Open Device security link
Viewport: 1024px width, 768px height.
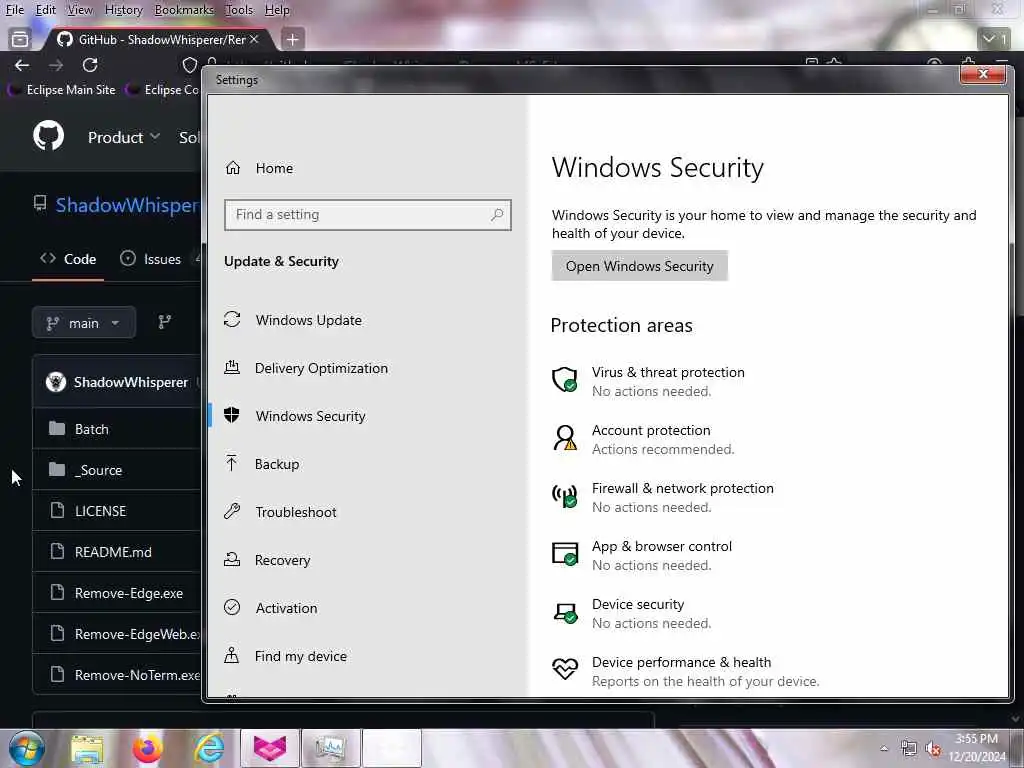(x=638, y=604)
